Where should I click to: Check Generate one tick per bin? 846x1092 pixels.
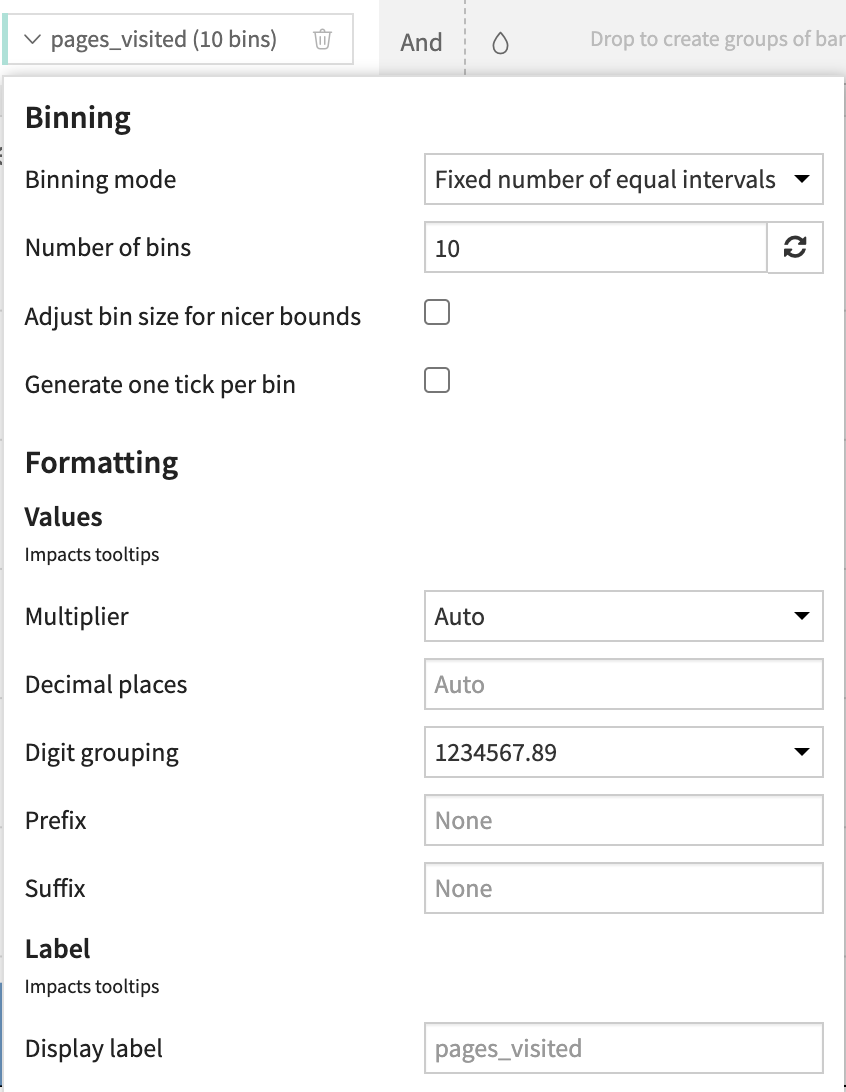tap(437, 381)
